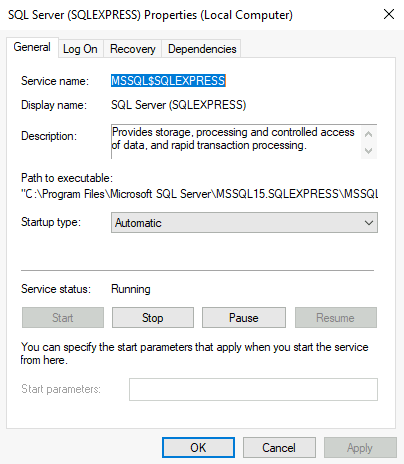Open the Startup type dropdown

pyautogui.click(x=244, y=222)
